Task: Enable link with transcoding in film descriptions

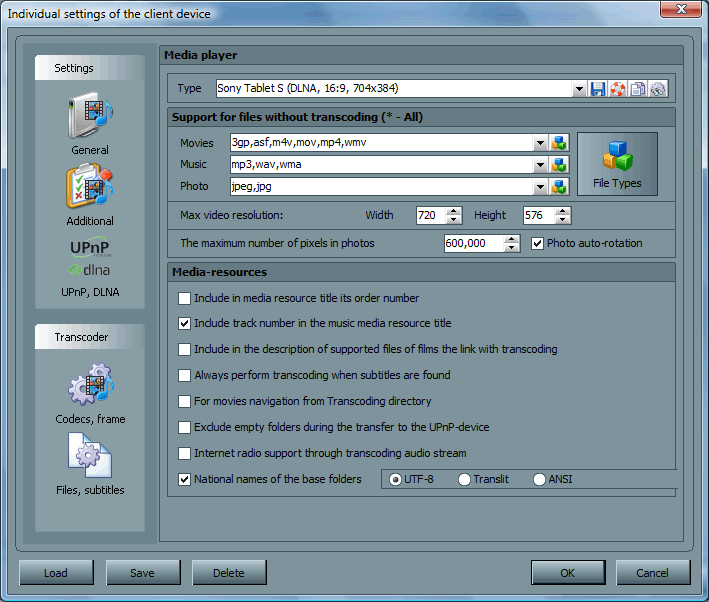Action: tap(184, 349)
